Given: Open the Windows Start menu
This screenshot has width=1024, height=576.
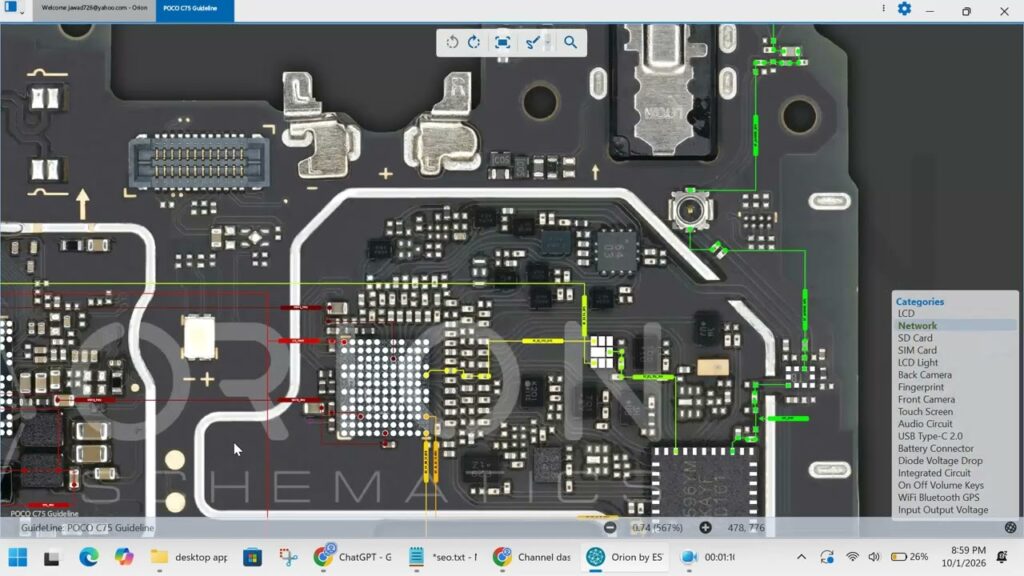Looking at the screenshot, I should coord(18,557).
